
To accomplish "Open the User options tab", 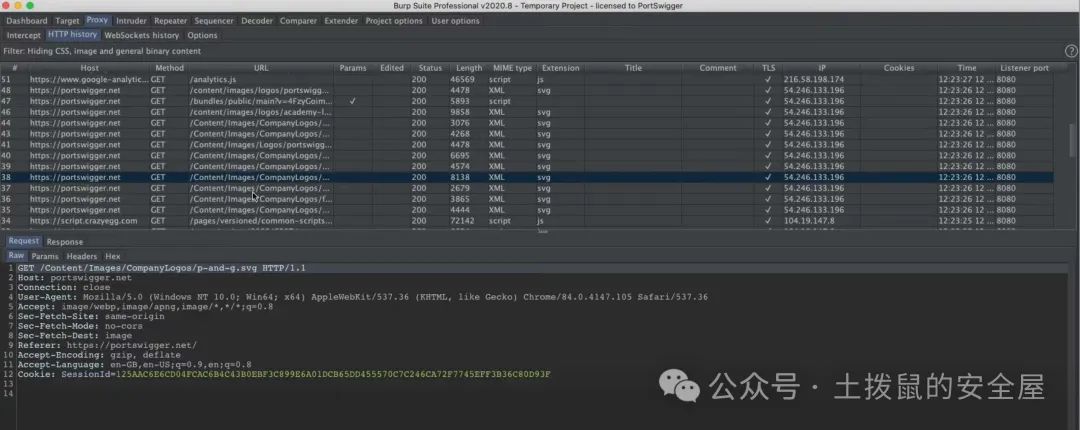I will tap(455, 21).
